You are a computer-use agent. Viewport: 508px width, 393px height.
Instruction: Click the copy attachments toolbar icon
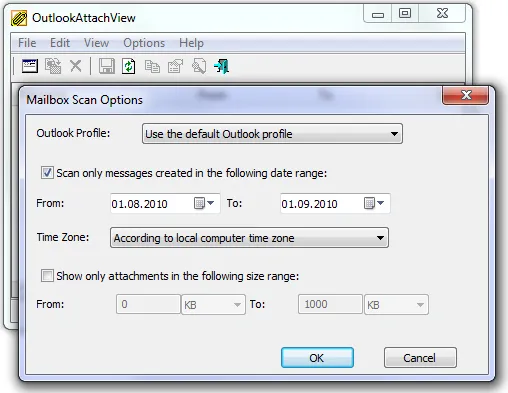tap(53, 66)
